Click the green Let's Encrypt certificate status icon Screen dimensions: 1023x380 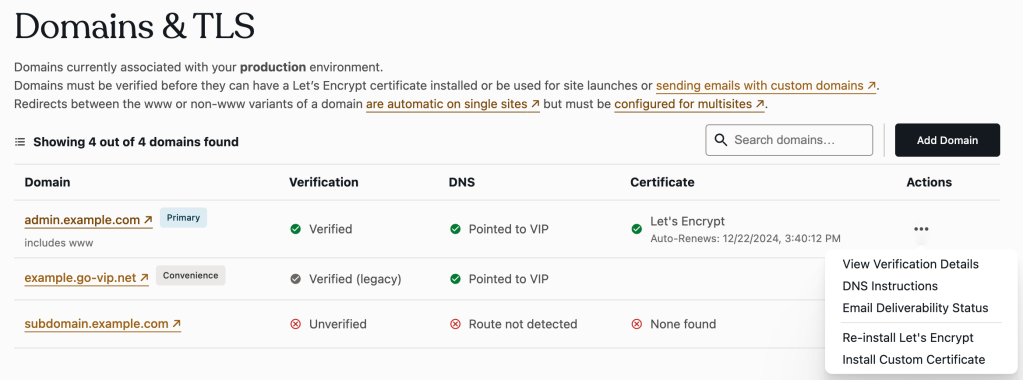[x=637, y=229]
